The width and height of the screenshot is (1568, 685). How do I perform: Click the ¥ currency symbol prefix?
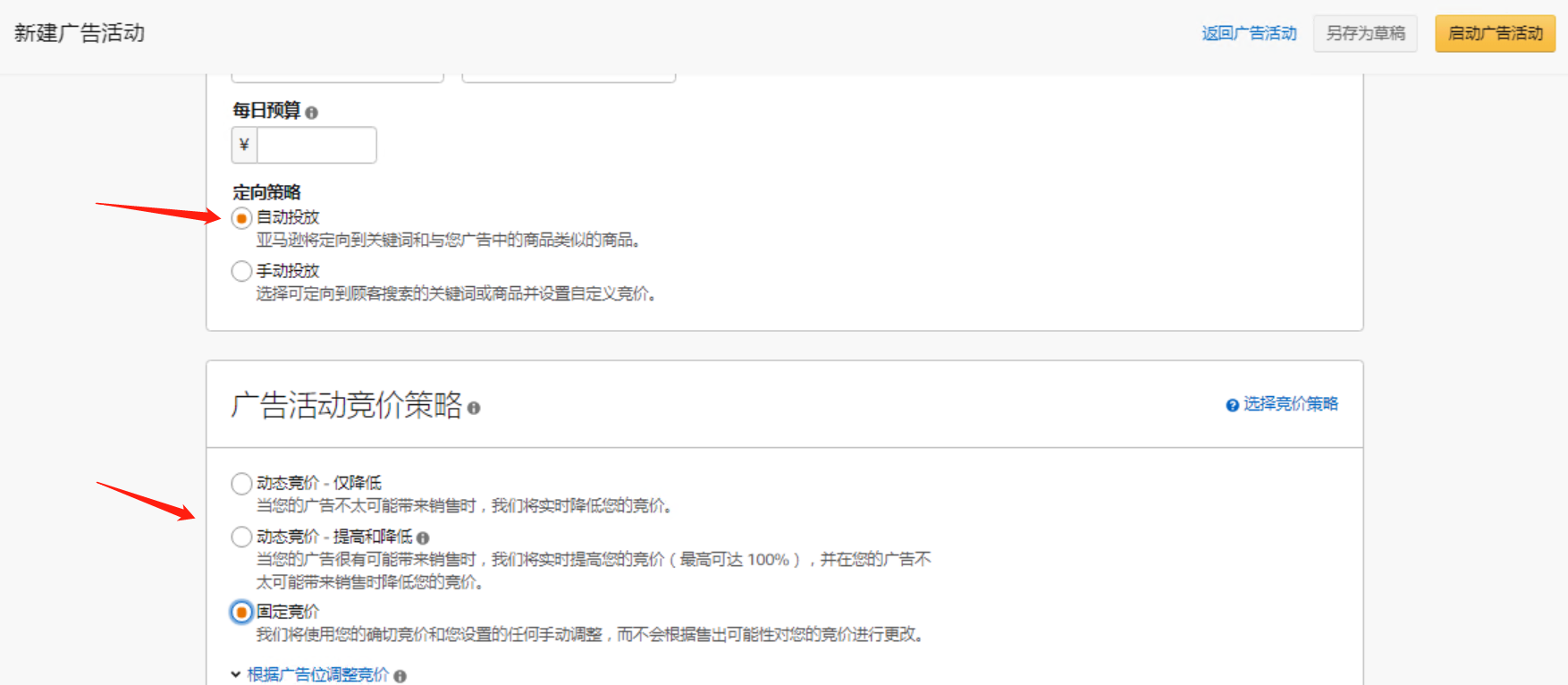(x=244, y=145)
